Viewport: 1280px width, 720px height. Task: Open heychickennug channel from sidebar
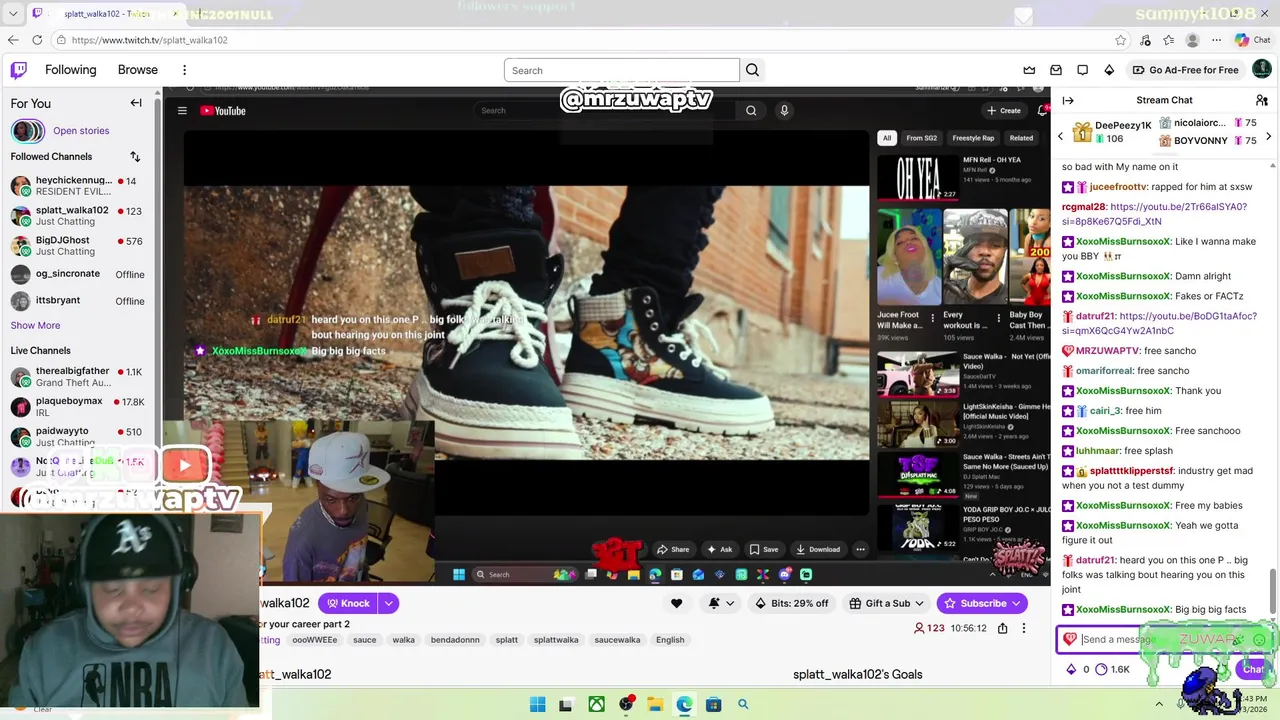pos(78,186)
